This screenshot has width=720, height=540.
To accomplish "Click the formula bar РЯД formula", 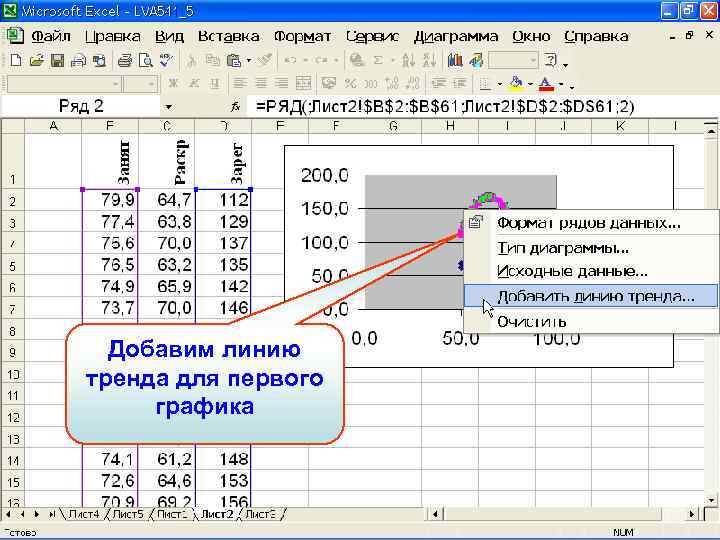I will (x=445, y=107).
